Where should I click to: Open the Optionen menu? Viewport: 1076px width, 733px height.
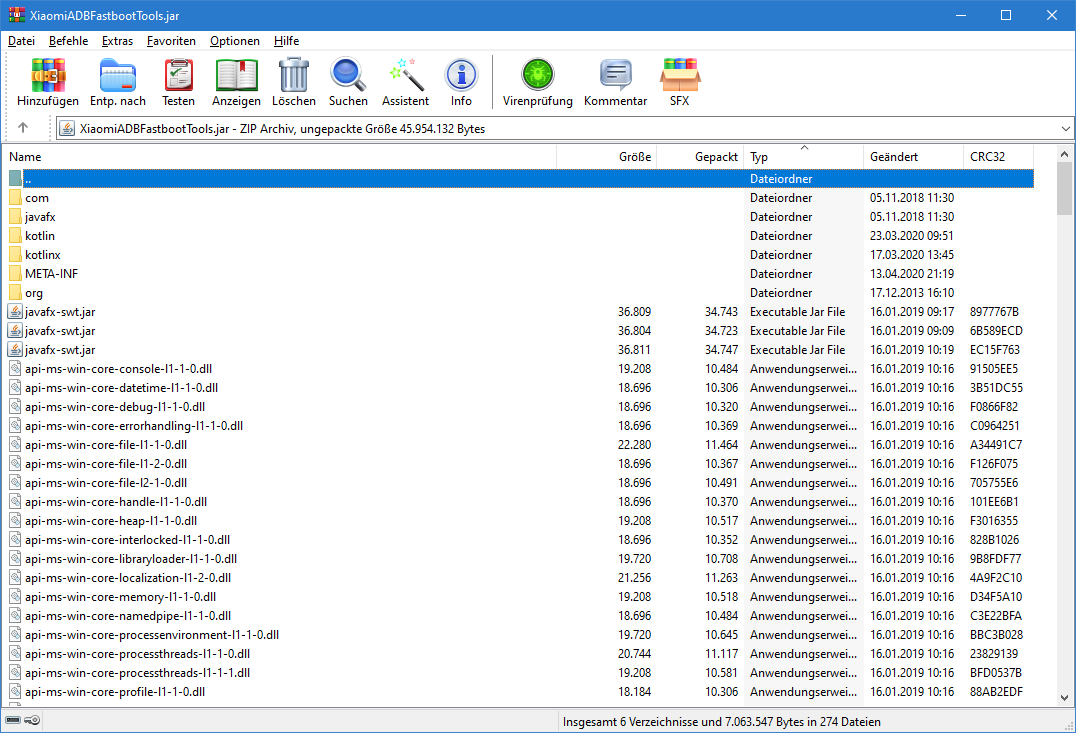(235, 41)
